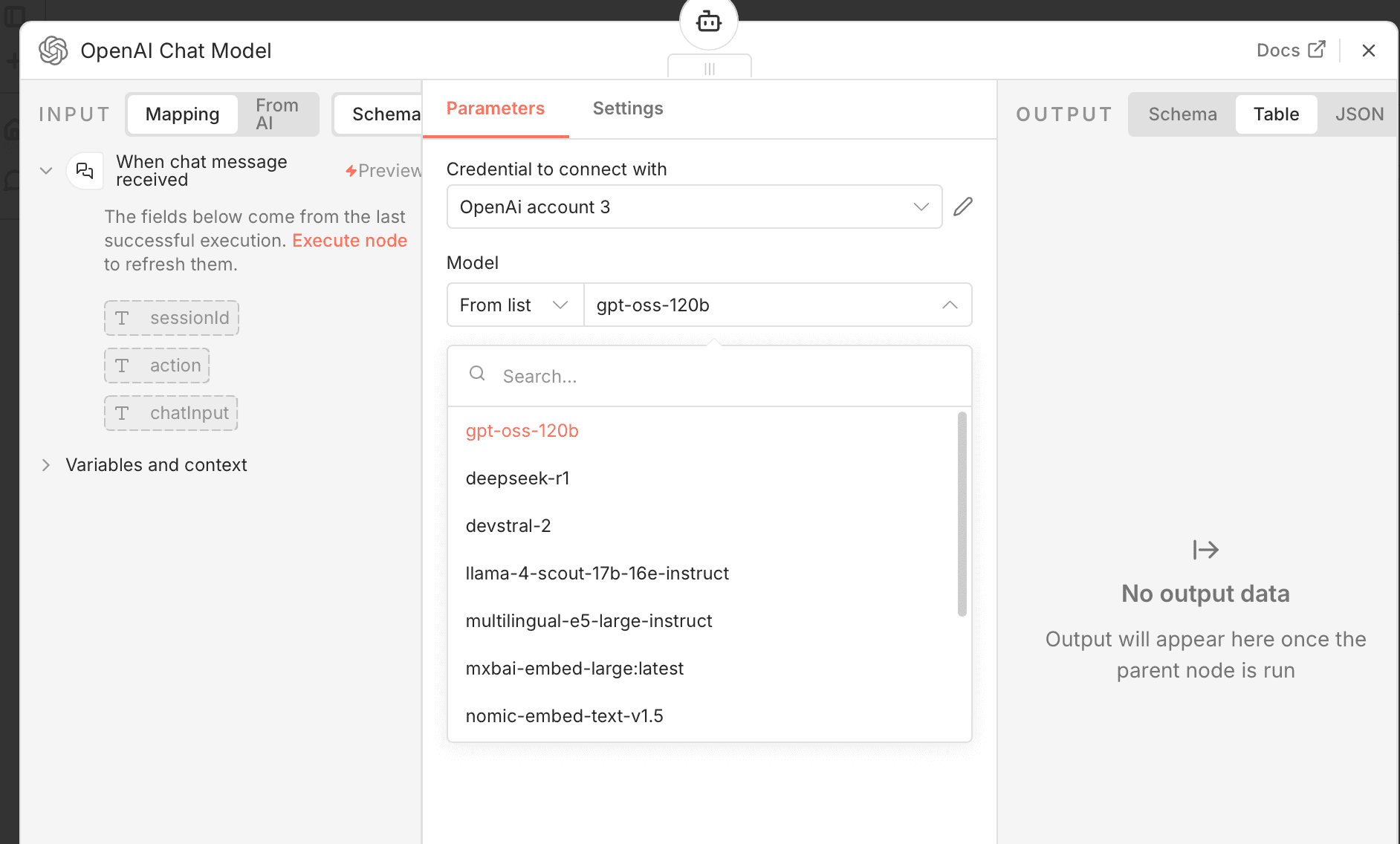Select deepseek-r1 from the model list
1400x844 pixels.
click(x=517, y=478)
